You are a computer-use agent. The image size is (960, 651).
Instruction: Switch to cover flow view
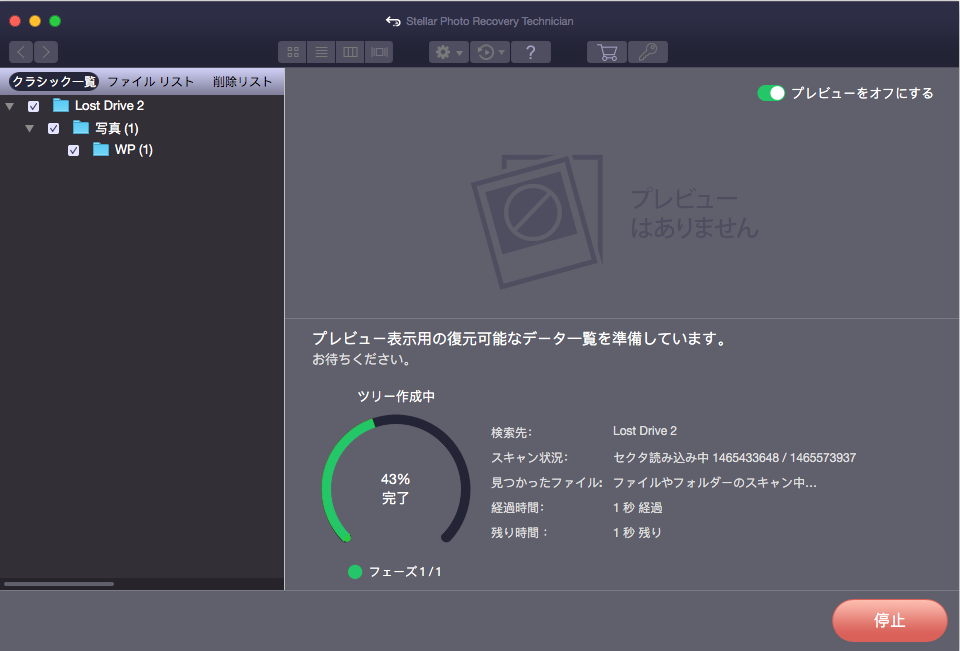[x=379, y=52]
